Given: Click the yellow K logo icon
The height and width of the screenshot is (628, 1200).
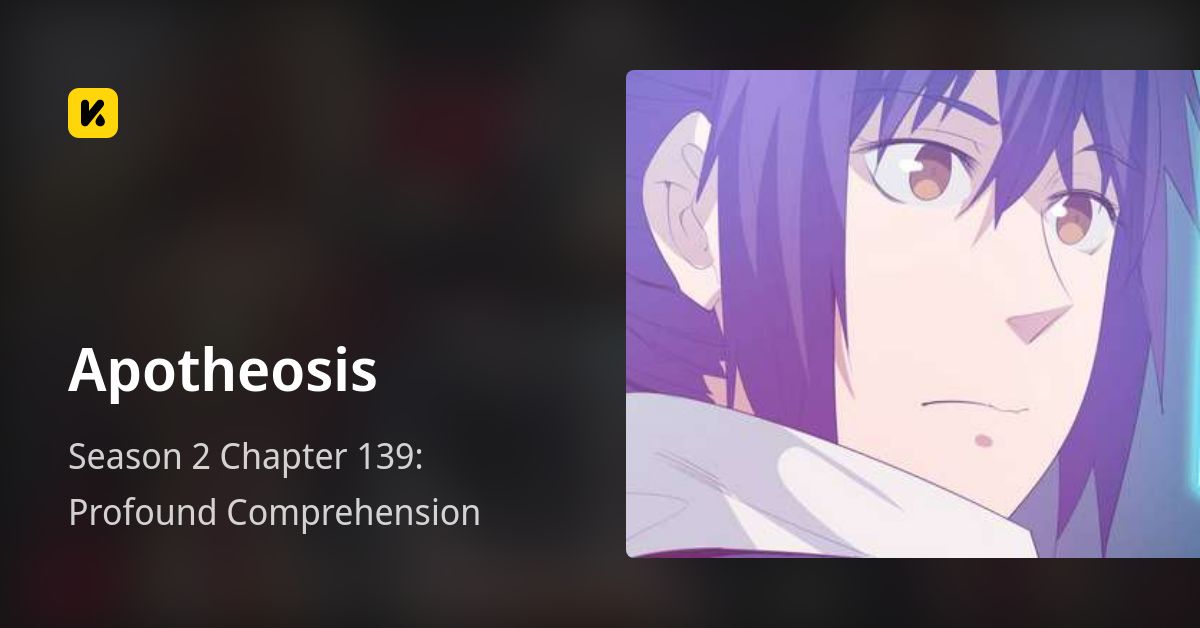Looking at the screenshot, I should coord(93,113).
